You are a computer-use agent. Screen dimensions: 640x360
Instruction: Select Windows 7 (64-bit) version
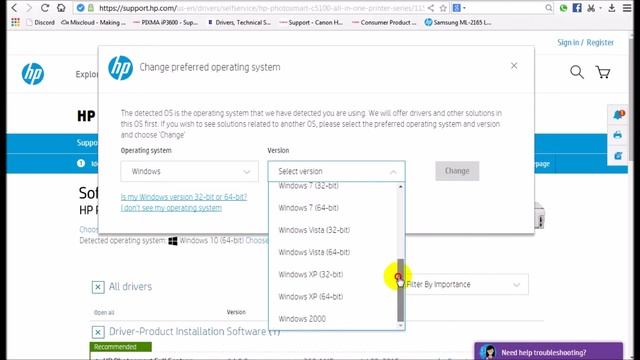309,208
